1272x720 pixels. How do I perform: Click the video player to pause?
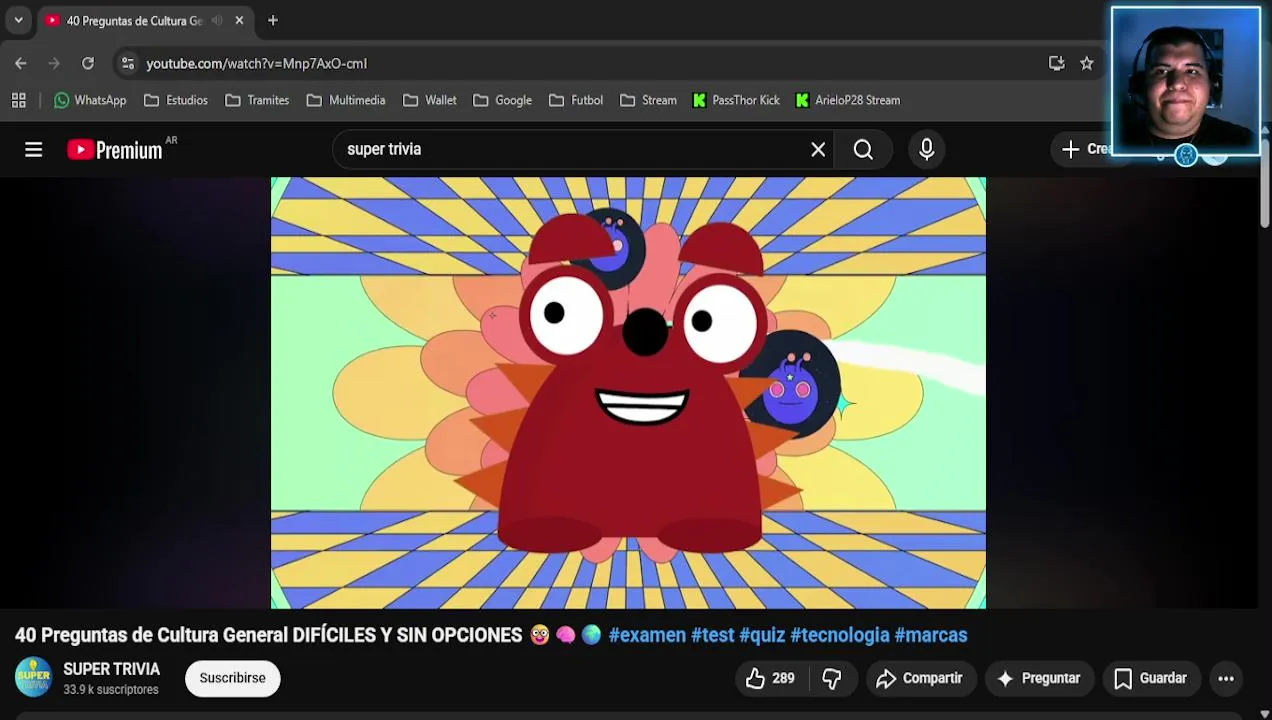point(628,393)
